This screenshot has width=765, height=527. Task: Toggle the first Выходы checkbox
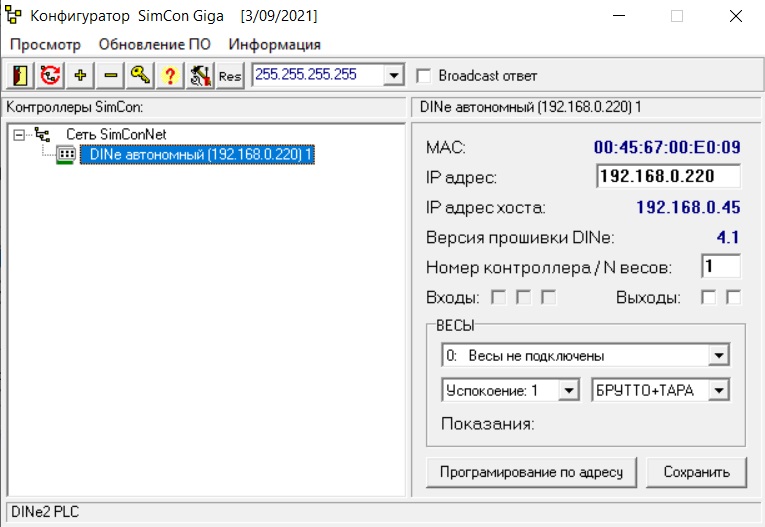pos(708,297)
